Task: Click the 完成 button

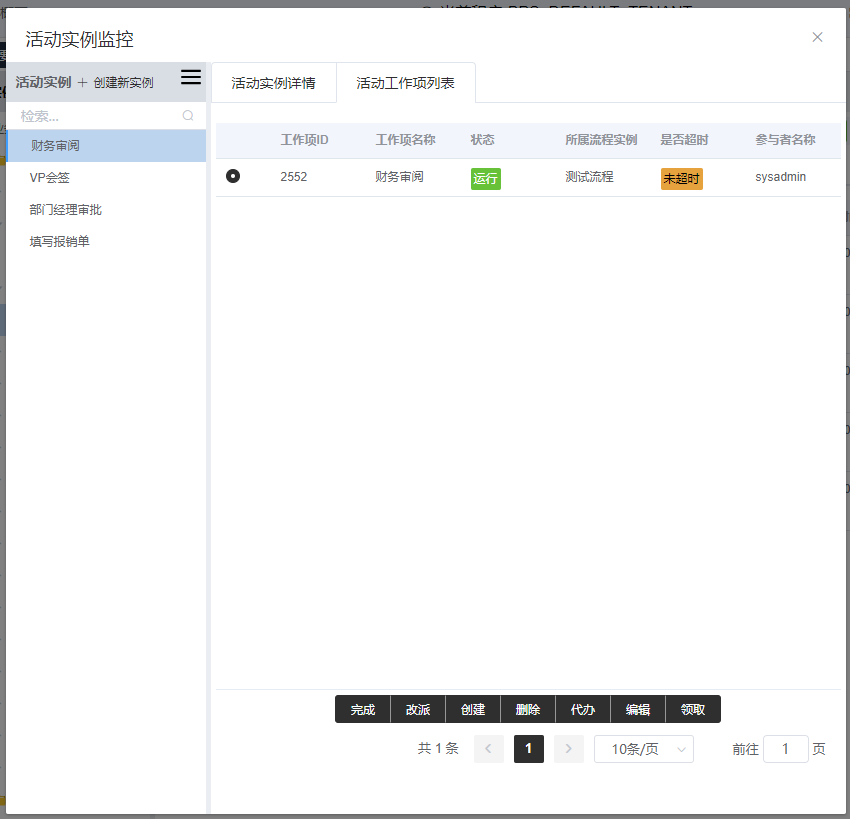Action: point(362,710)
